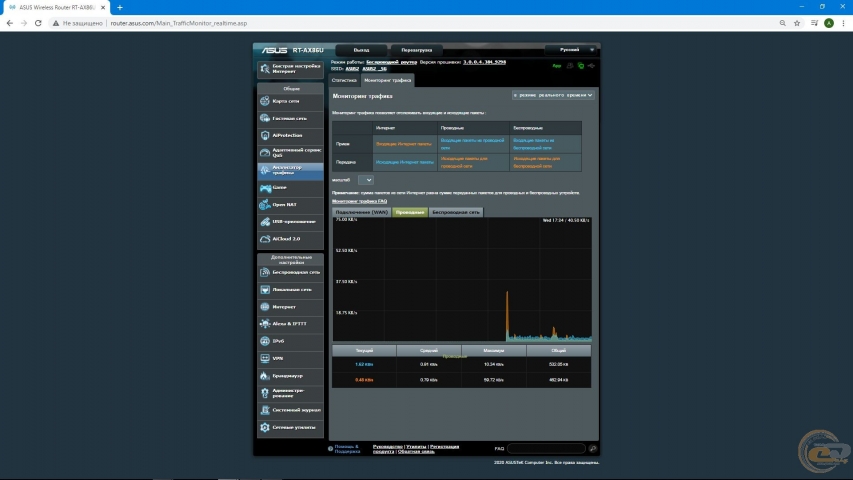Open Гостевая сеть guest network icon
Screen dimensions: 853x480
[x=265, y=118]
